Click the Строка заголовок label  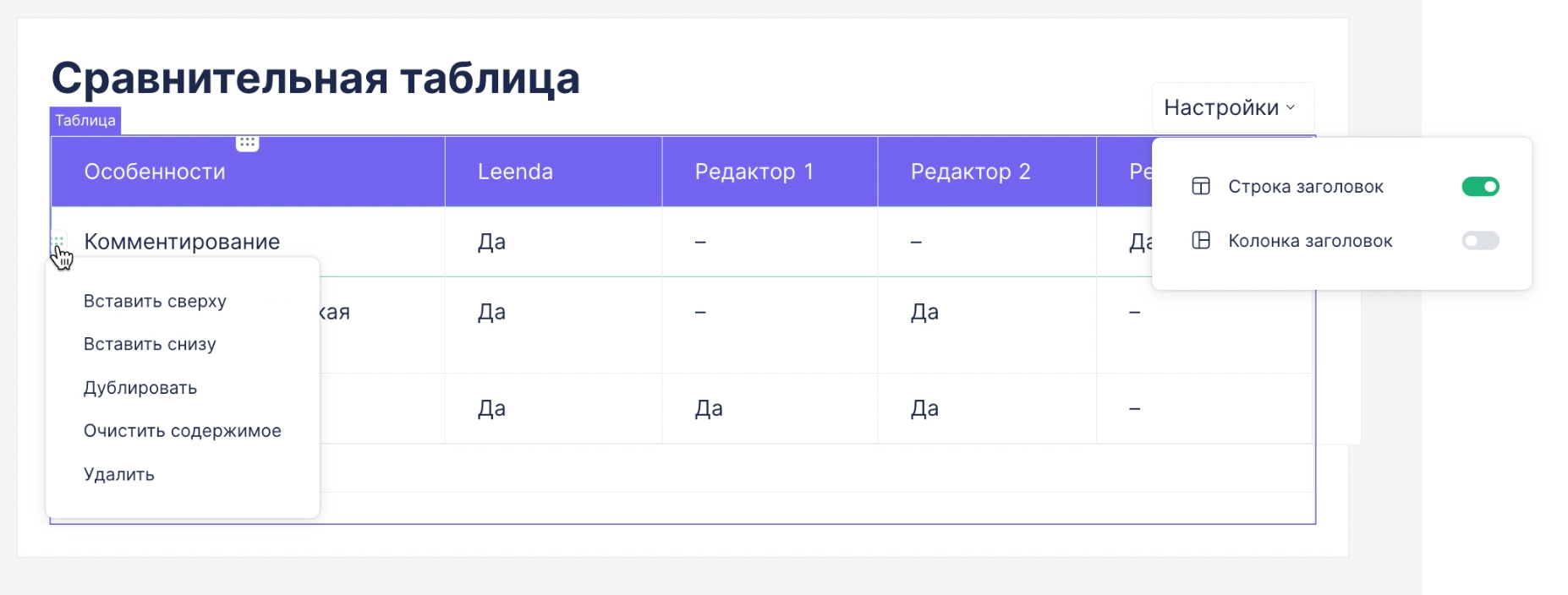coord(1305,187)
